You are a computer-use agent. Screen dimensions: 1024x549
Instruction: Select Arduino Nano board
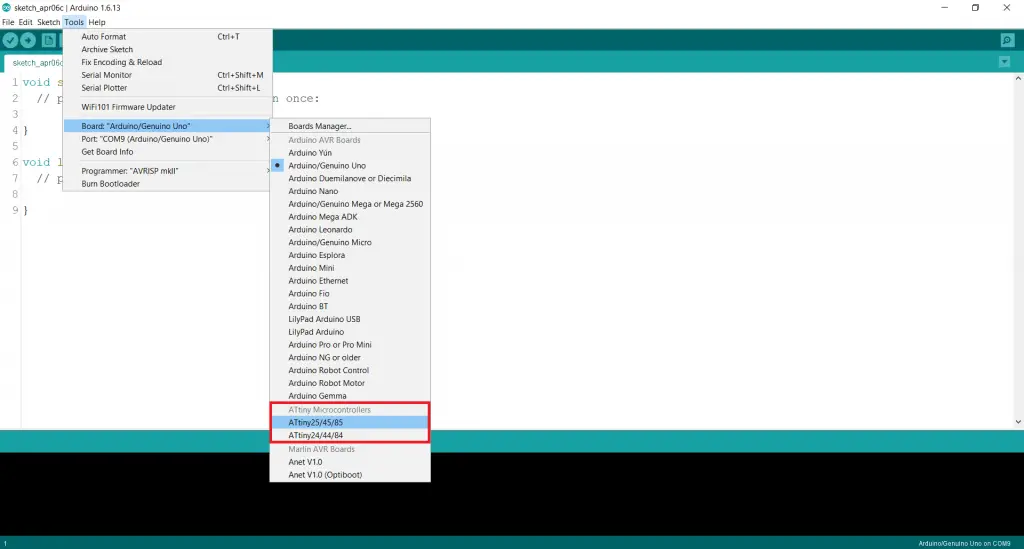tap(350, 191)
